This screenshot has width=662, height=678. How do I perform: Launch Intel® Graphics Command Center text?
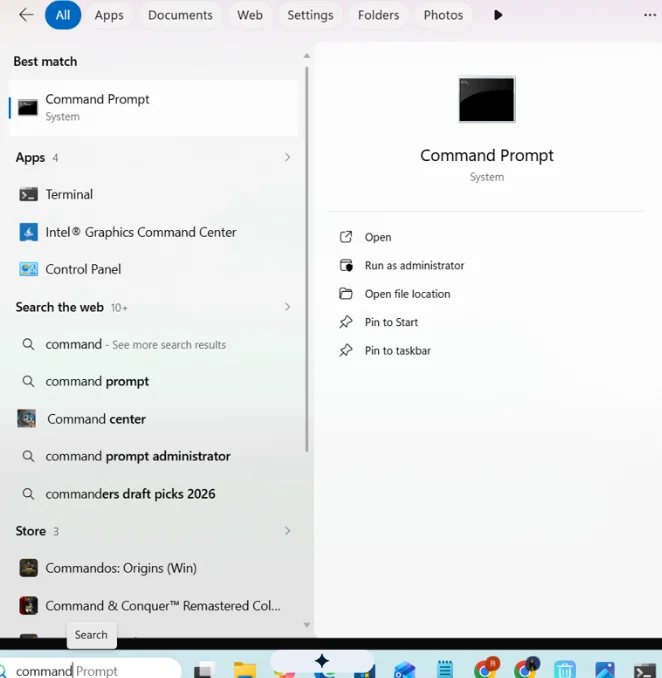[x=141, y=232]
